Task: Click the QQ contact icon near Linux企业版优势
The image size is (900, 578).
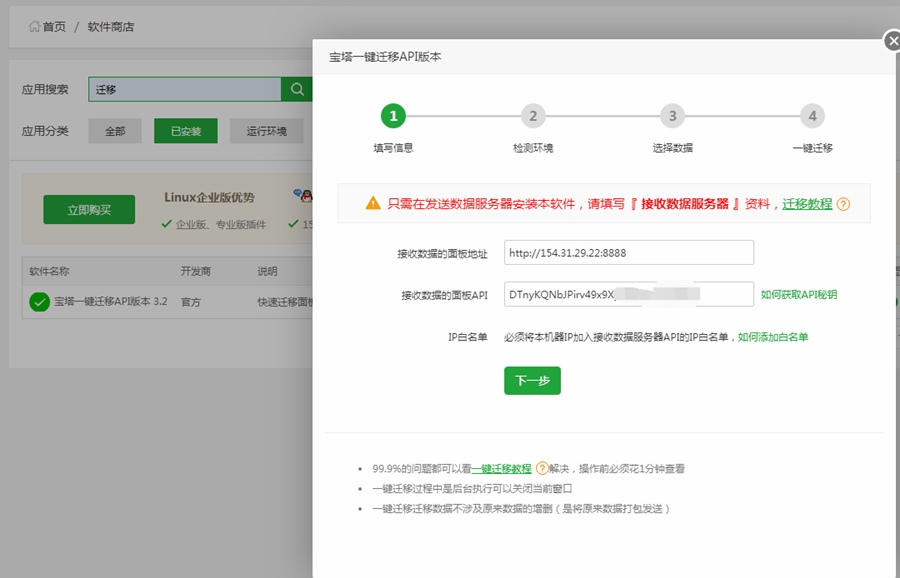Action: tap(305, 197)
